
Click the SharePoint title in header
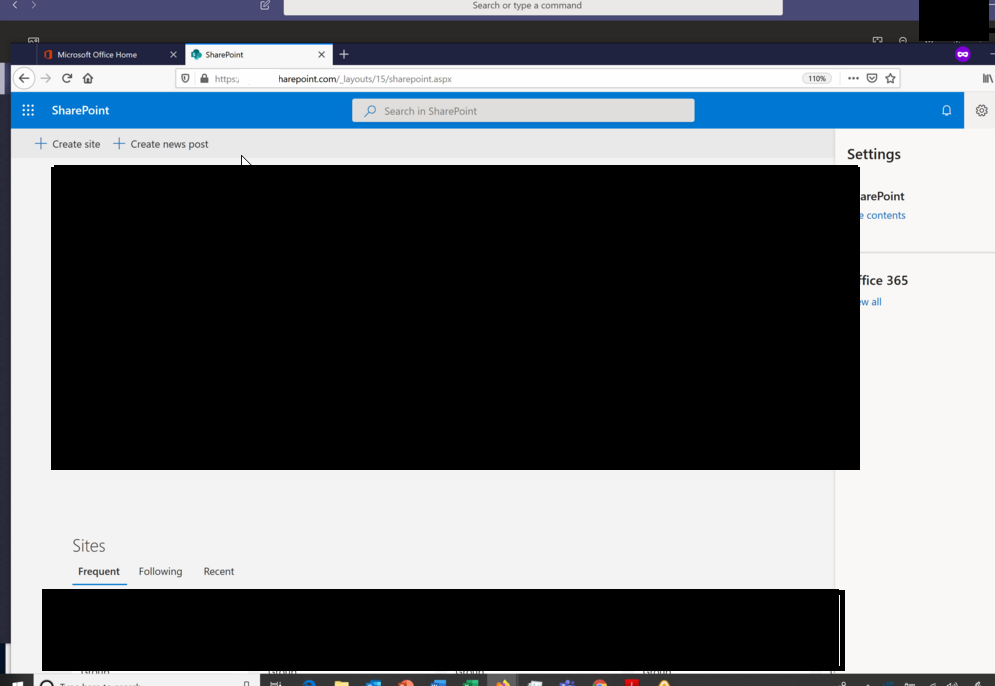click(x=81, y=110)
